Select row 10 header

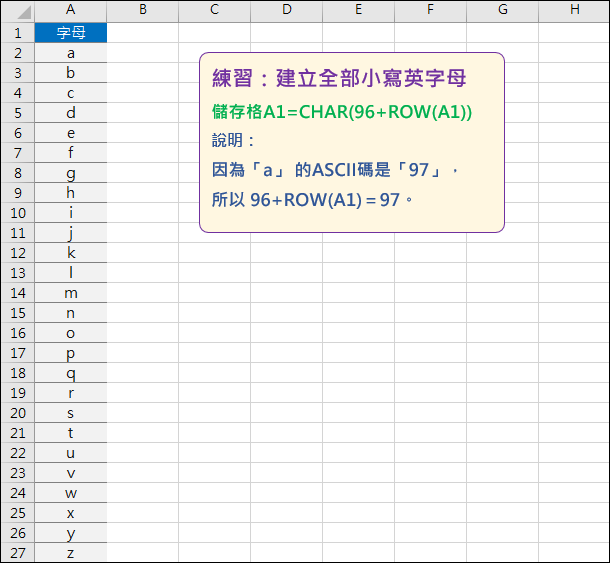(18, 213)
